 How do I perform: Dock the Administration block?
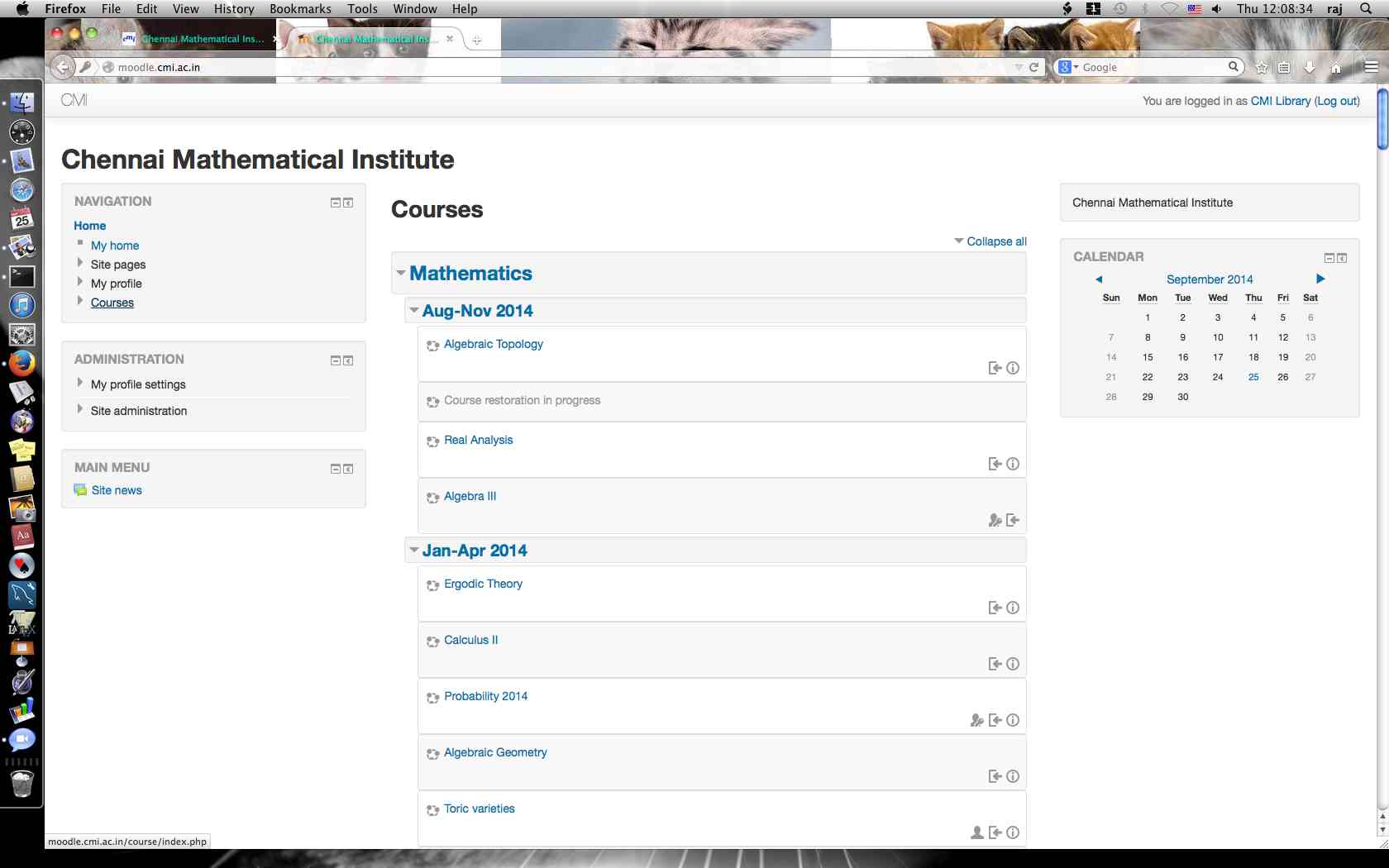(x=348, y=360)
